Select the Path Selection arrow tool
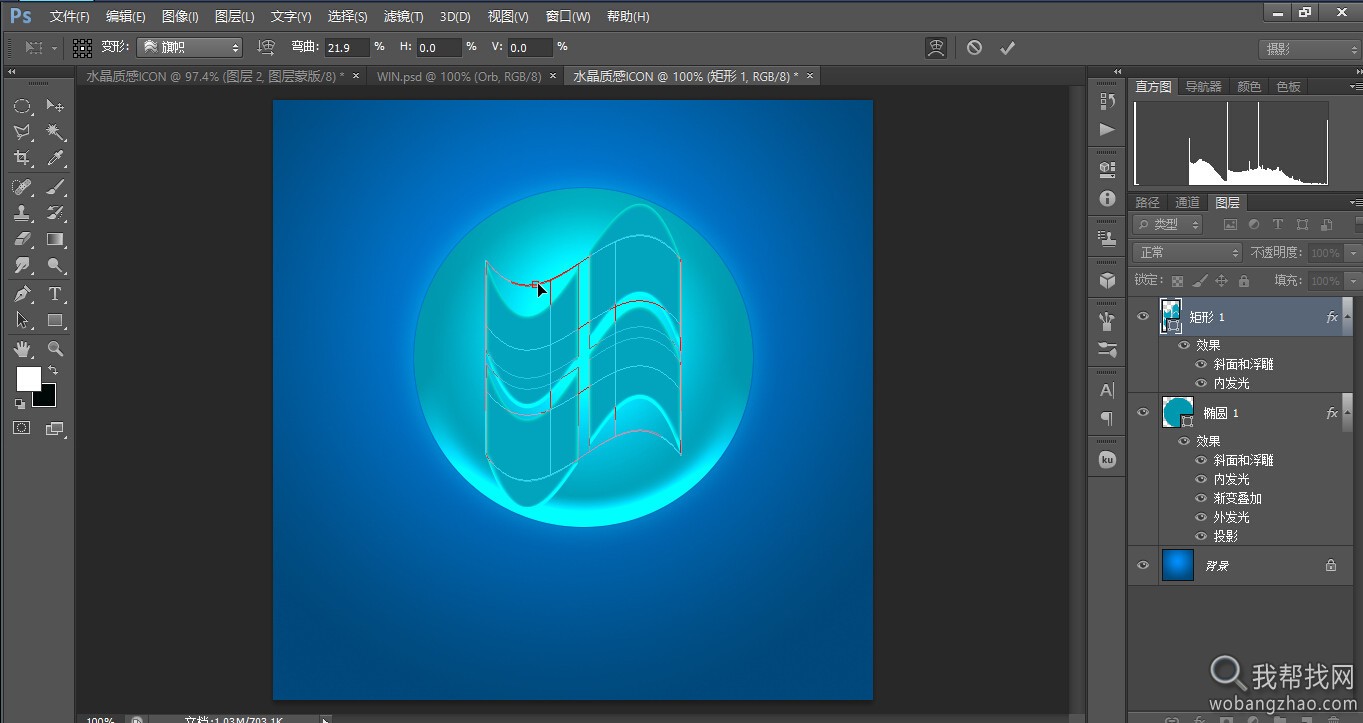 pos(22,320)
